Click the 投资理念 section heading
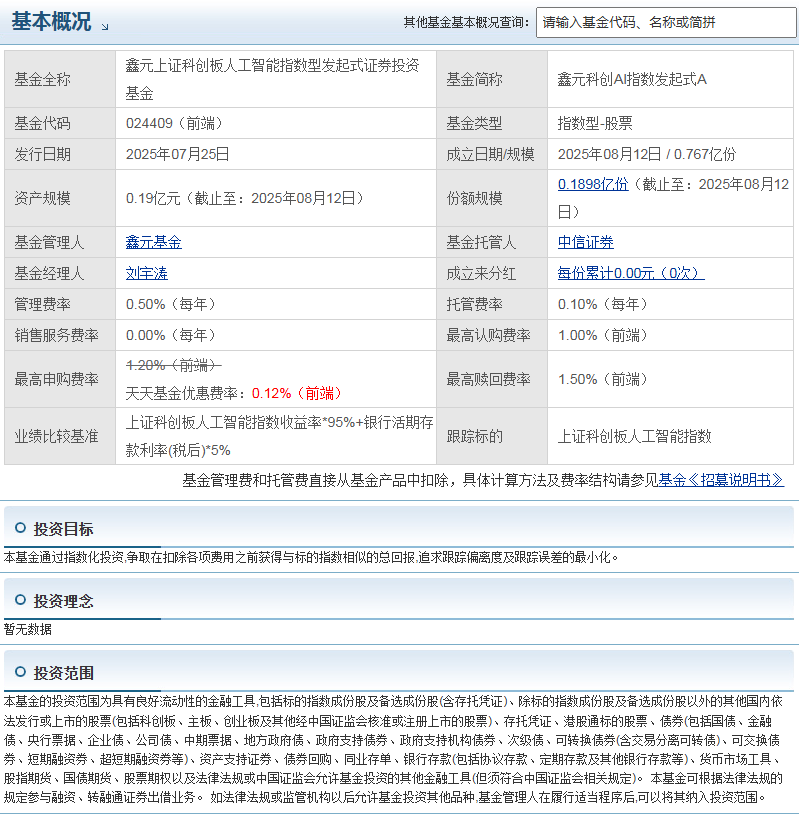 [x=64, y=601]
